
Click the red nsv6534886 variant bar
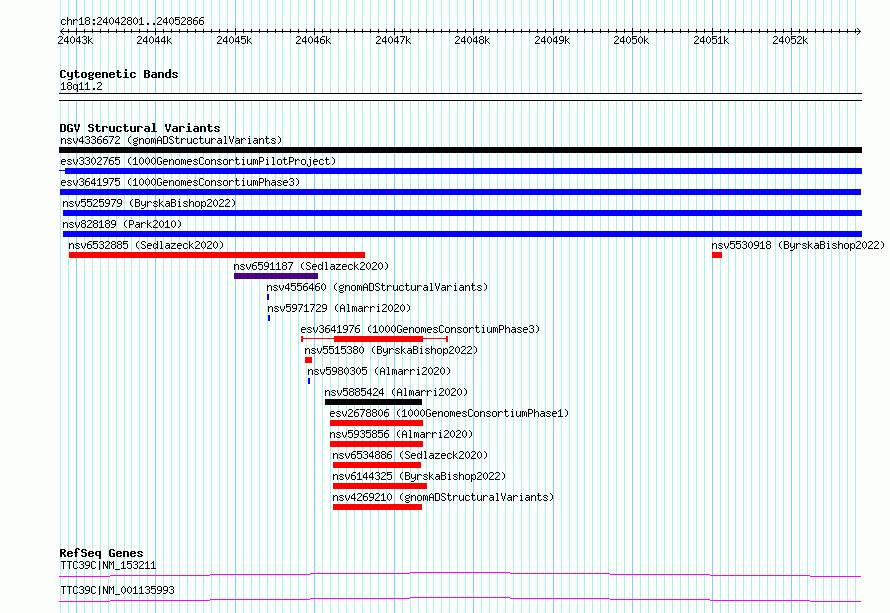377,465
